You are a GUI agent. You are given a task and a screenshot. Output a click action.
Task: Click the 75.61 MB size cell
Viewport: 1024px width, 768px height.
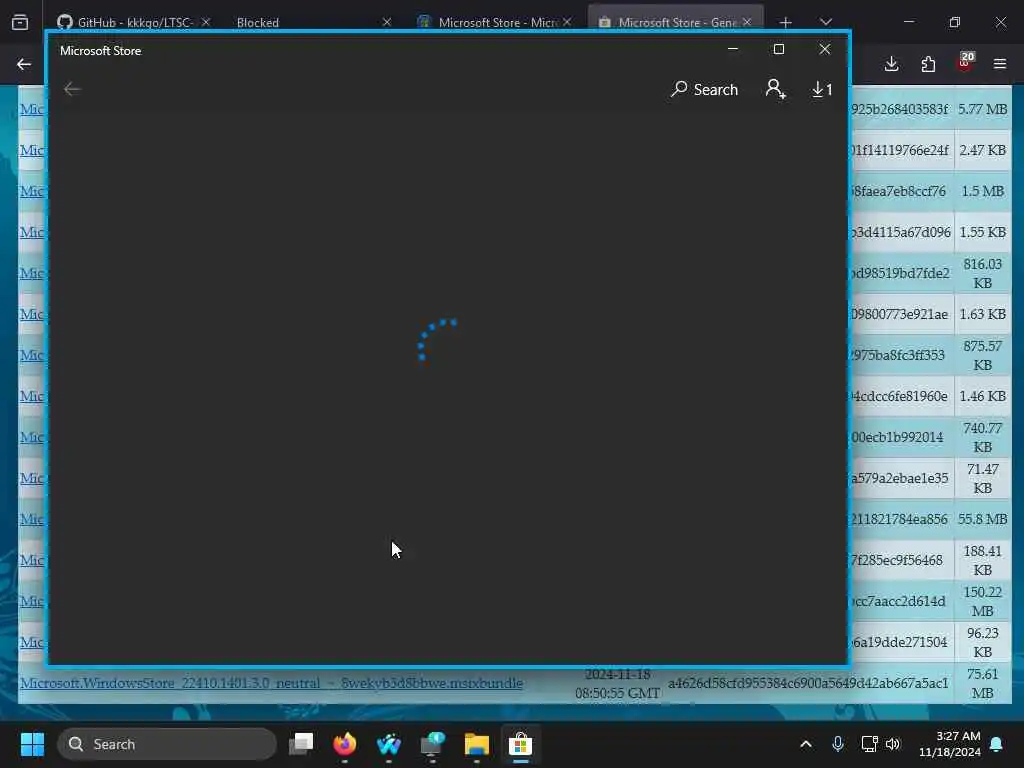click(982, 683)
